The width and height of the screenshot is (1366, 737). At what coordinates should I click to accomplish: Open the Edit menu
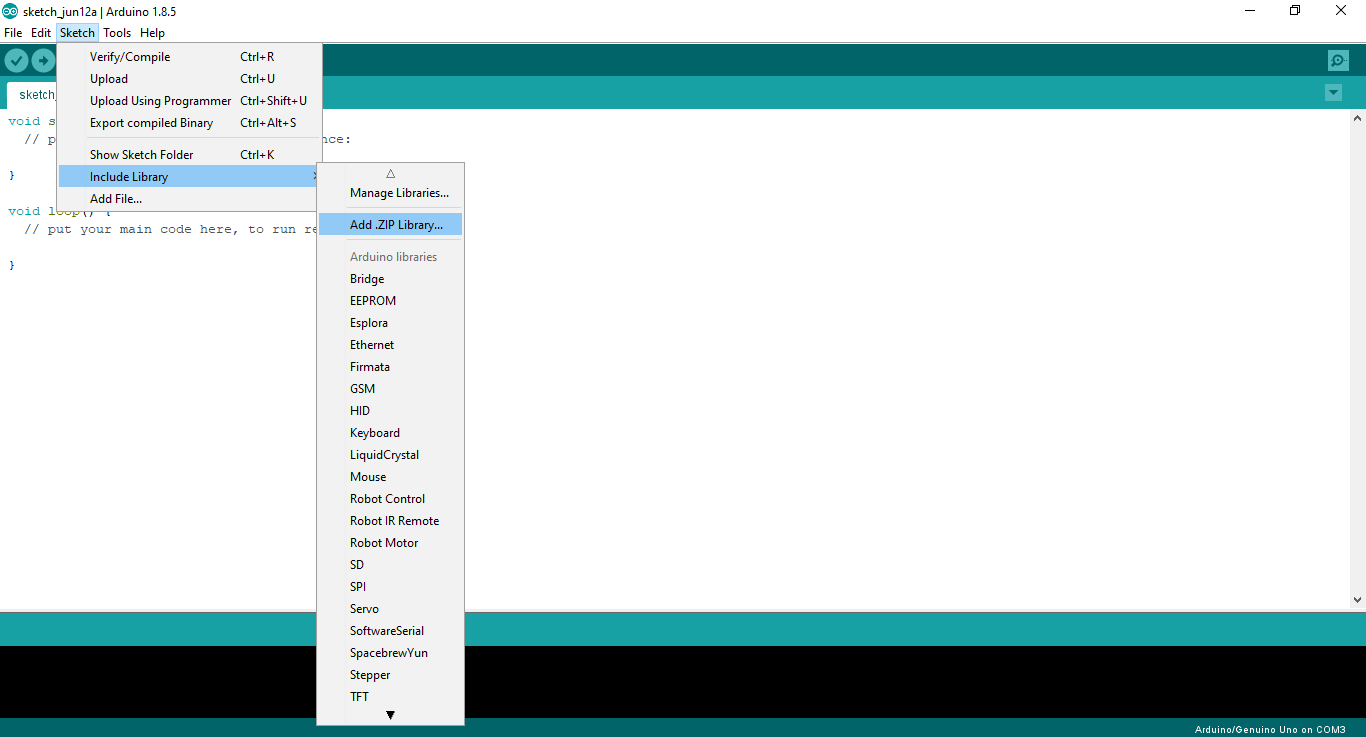41,33
